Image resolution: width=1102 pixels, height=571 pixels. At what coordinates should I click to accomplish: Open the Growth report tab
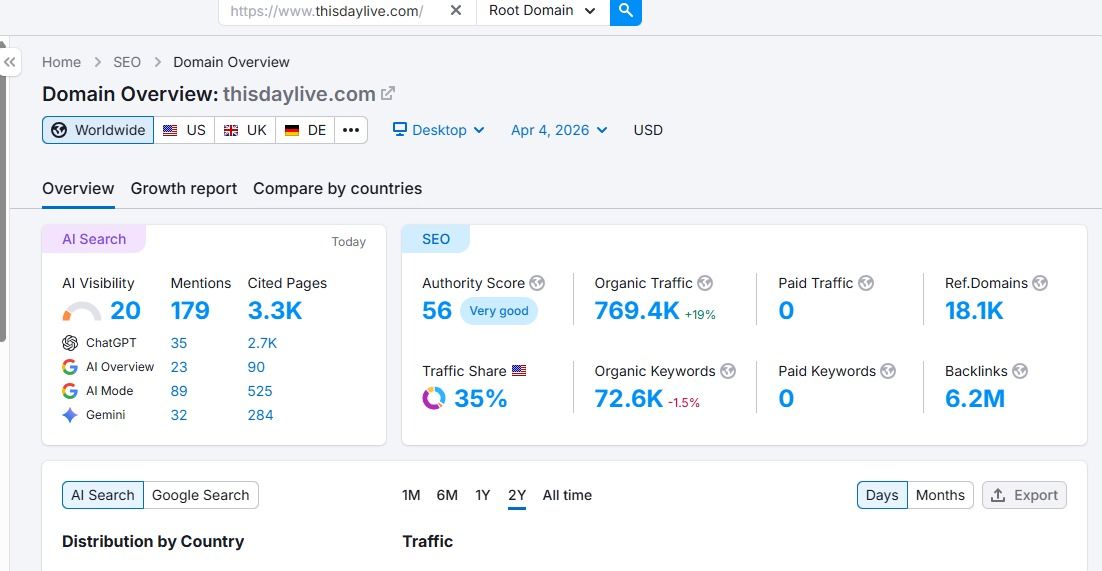(x=183, y=188)
